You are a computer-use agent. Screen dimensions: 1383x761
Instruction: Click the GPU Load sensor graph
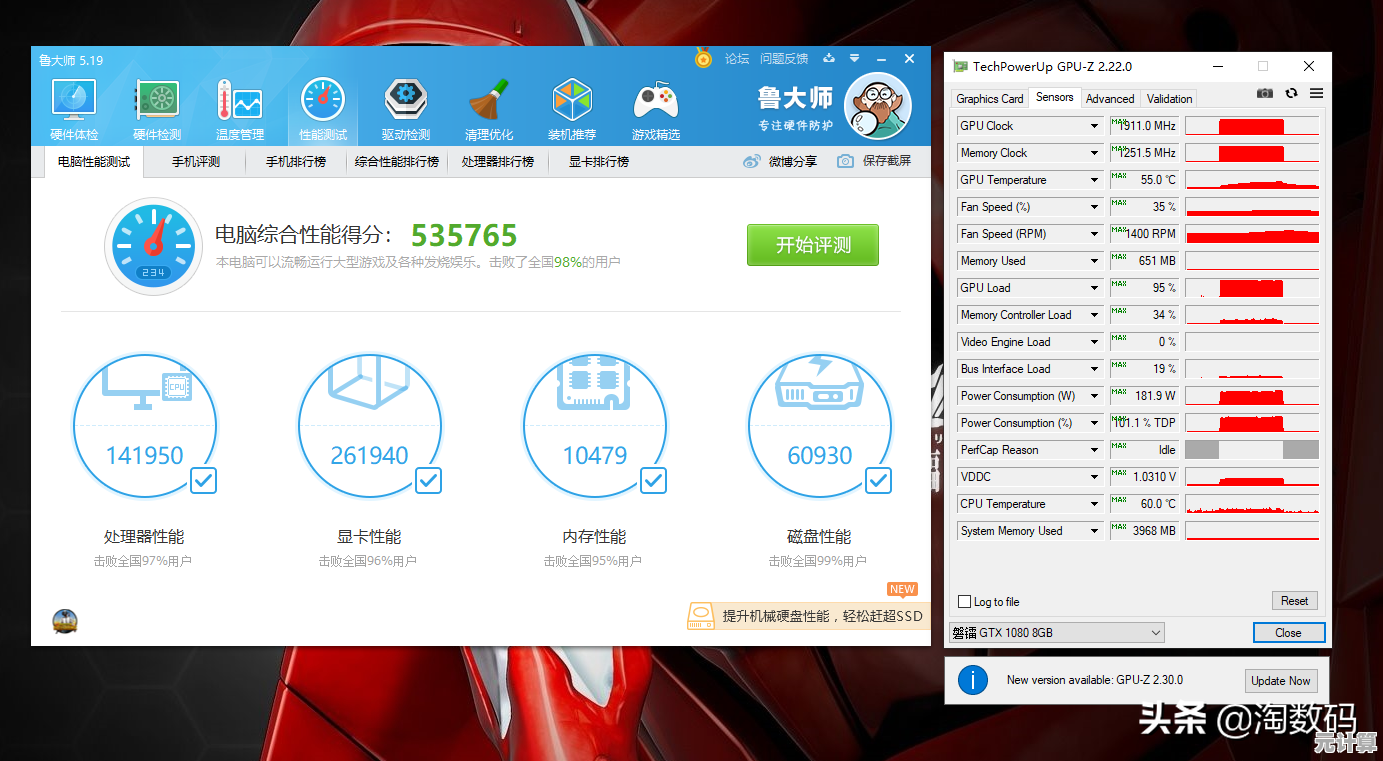click(x=1251, y=288)
